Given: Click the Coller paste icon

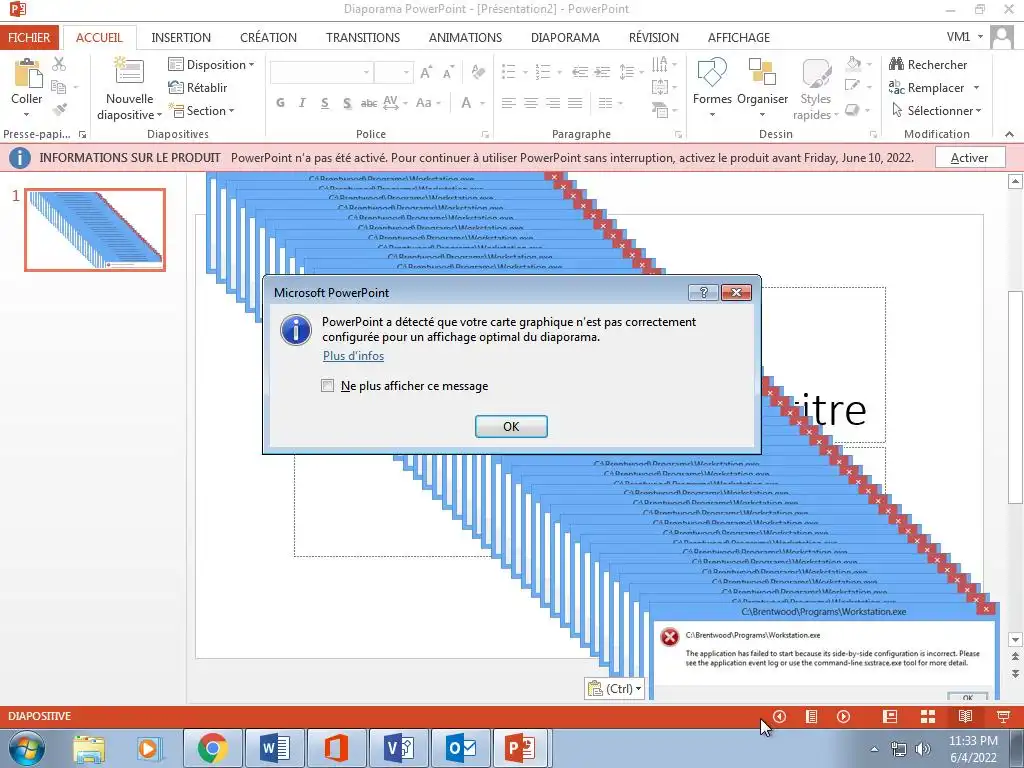Looking at the screenshot, I should [27, 72].
